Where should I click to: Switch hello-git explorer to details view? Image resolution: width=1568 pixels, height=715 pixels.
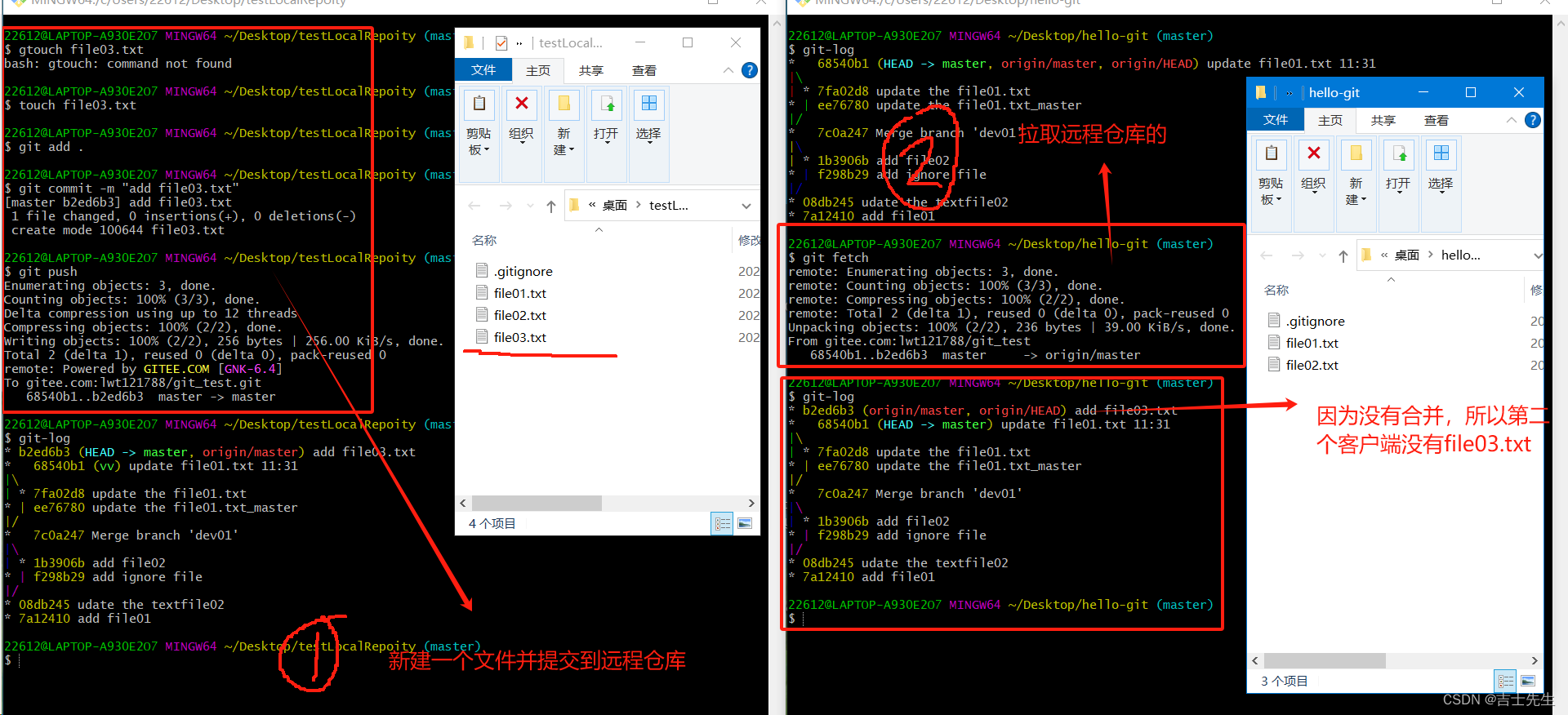pyautogui.click(x=1506, y=681)
